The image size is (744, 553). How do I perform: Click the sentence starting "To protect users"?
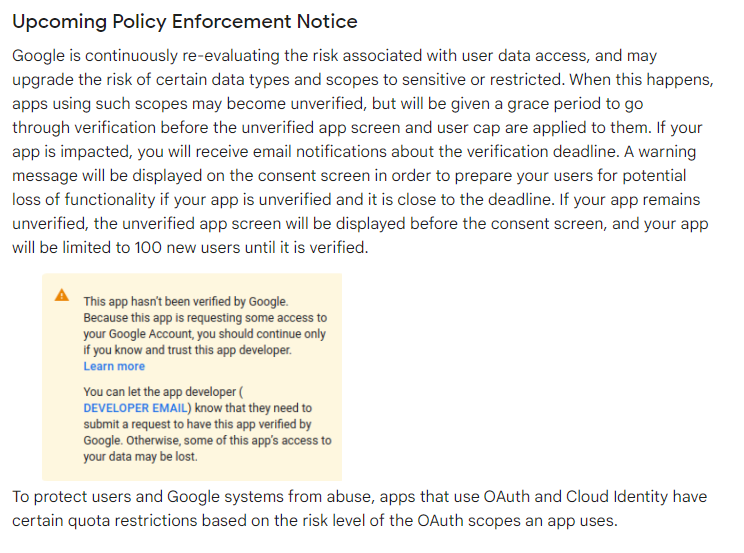point(360,508)
